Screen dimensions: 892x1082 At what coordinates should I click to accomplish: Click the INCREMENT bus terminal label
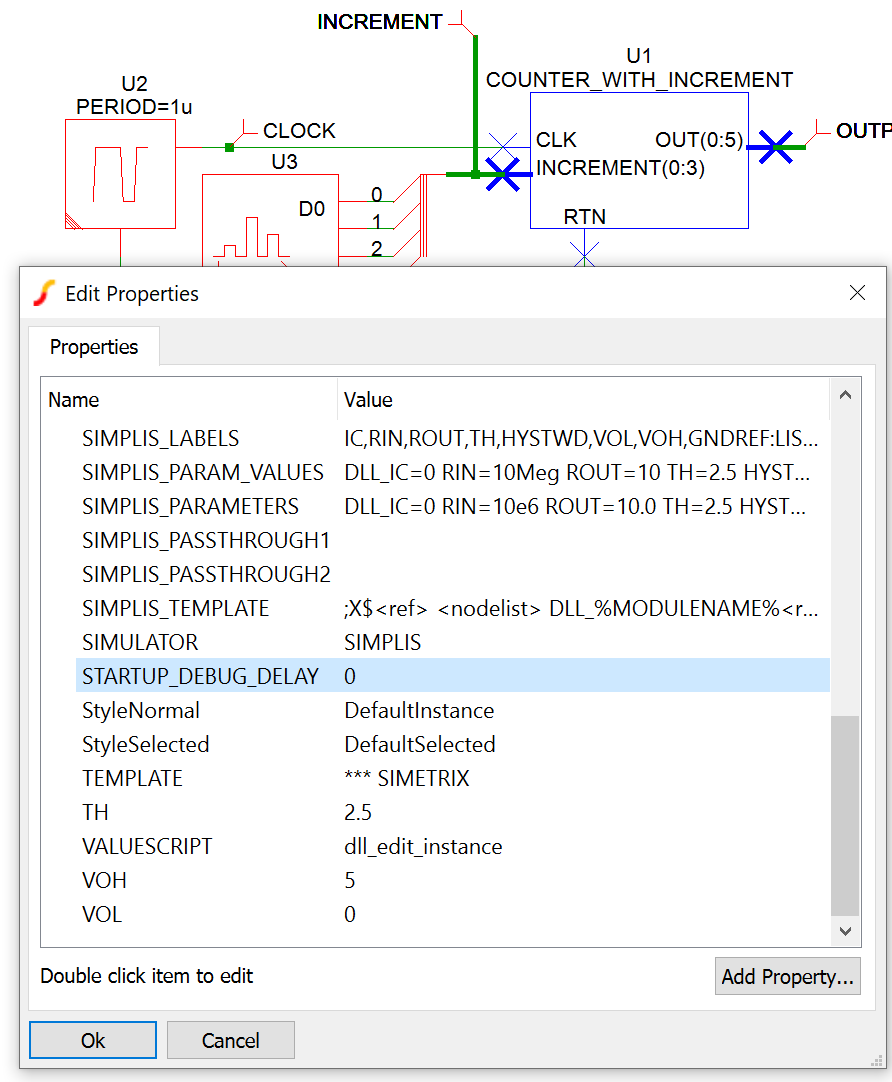(x=379, y=22)
